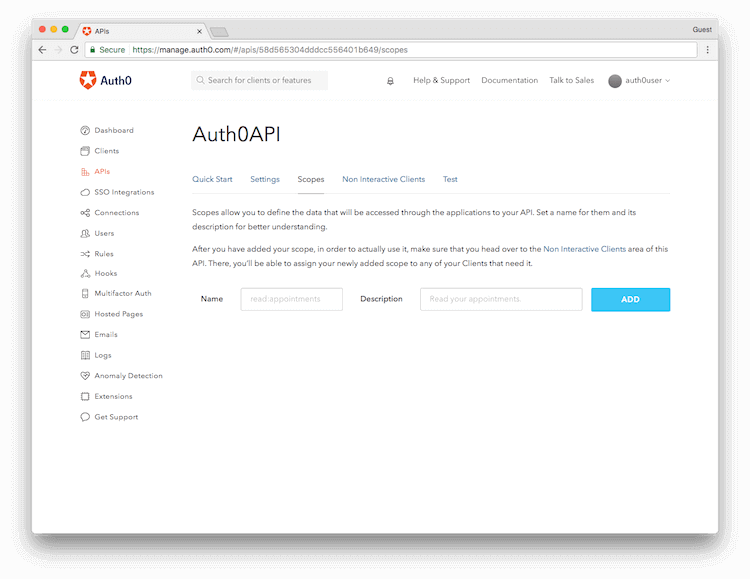Screen dimensions: 750x579
Task: Click the search for clients or features box
Action: tap(260, 80)
